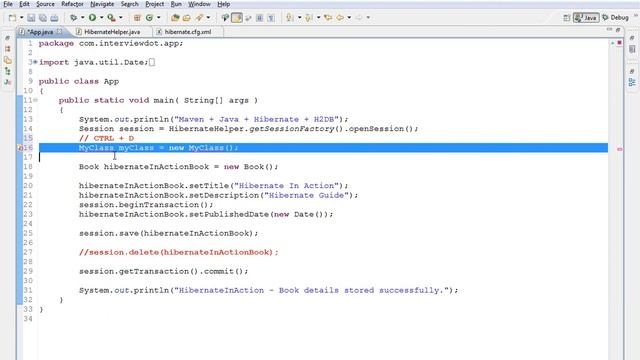Click error marker on line 16 gutter
Viewport: 640px width, 360px height.
coord(20,148)
